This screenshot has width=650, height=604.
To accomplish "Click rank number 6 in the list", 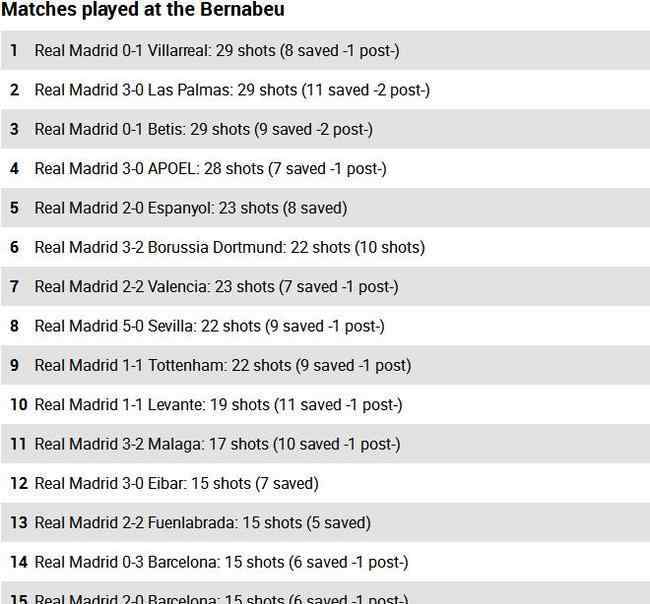I will (x=14, y=247).
